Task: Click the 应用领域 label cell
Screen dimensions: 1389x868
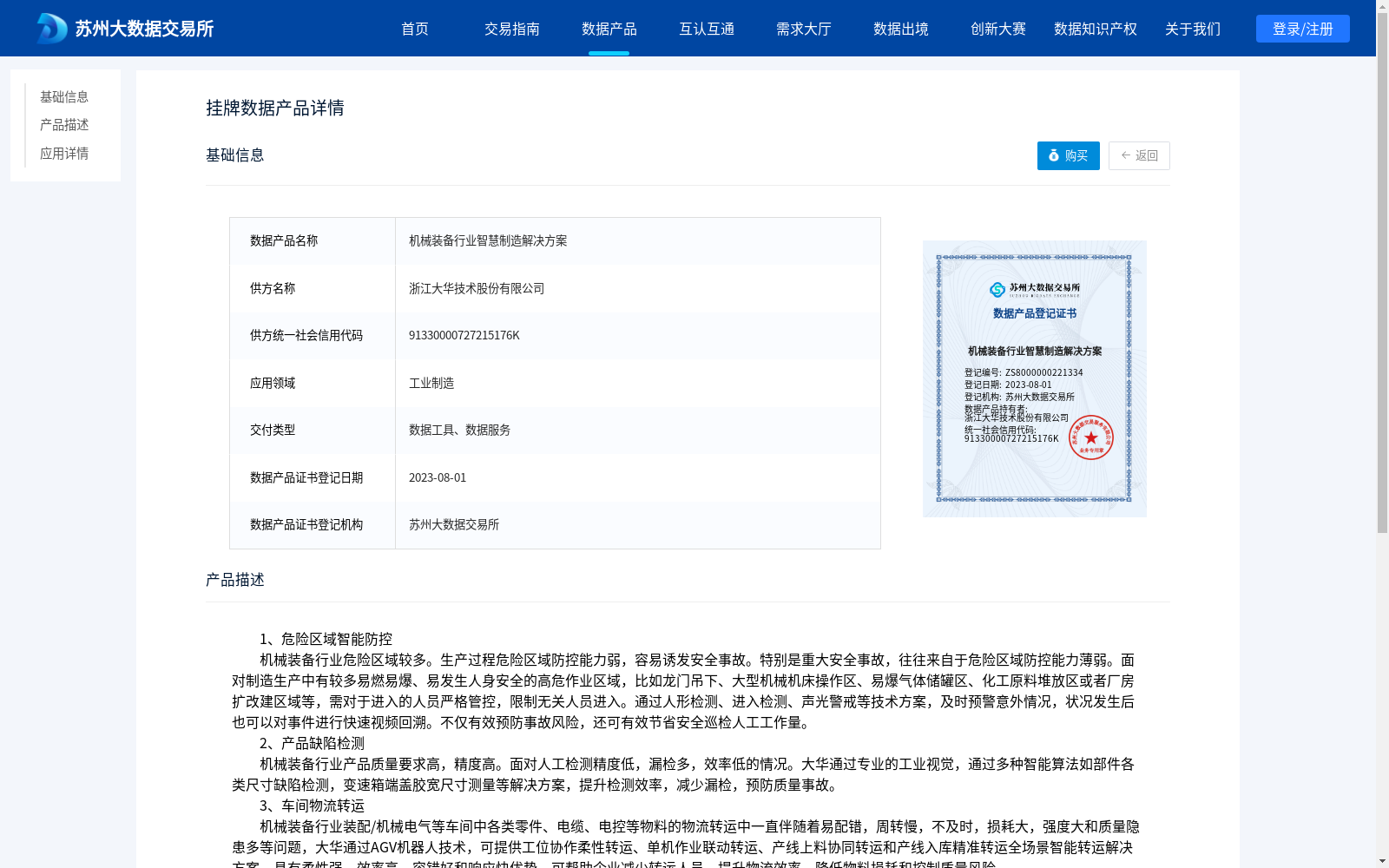Action: pyautogui.click(x=313, y=383)
